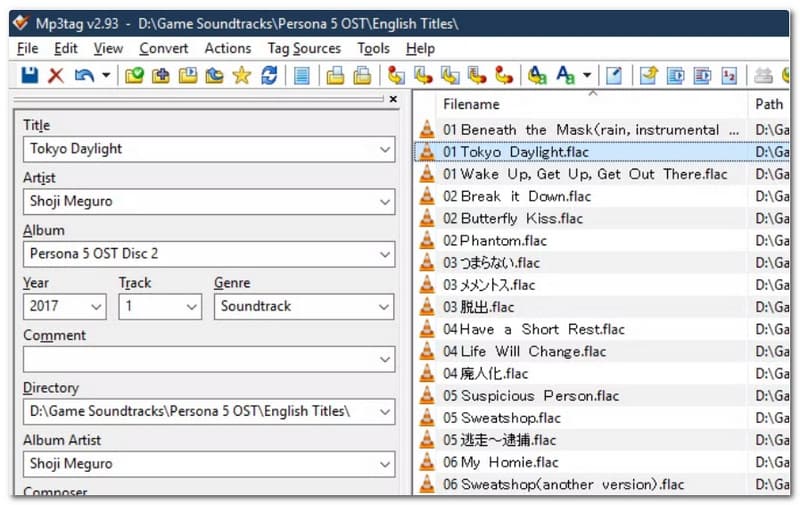Run the Filename to Filename converter icon

coord(450,75)
